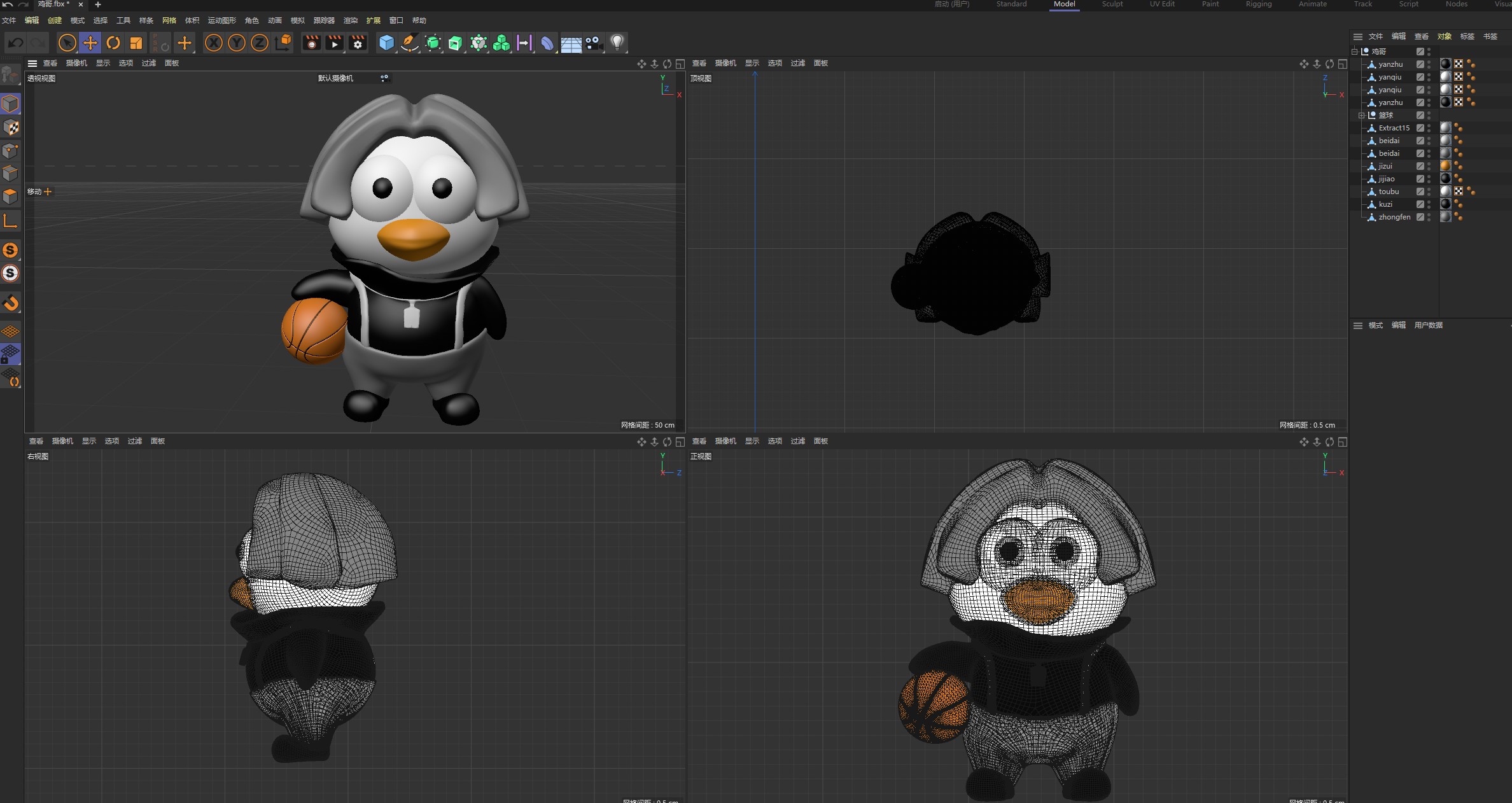Undo the last action
This screenshot has height=803, width=1512.
pos(16,43)
